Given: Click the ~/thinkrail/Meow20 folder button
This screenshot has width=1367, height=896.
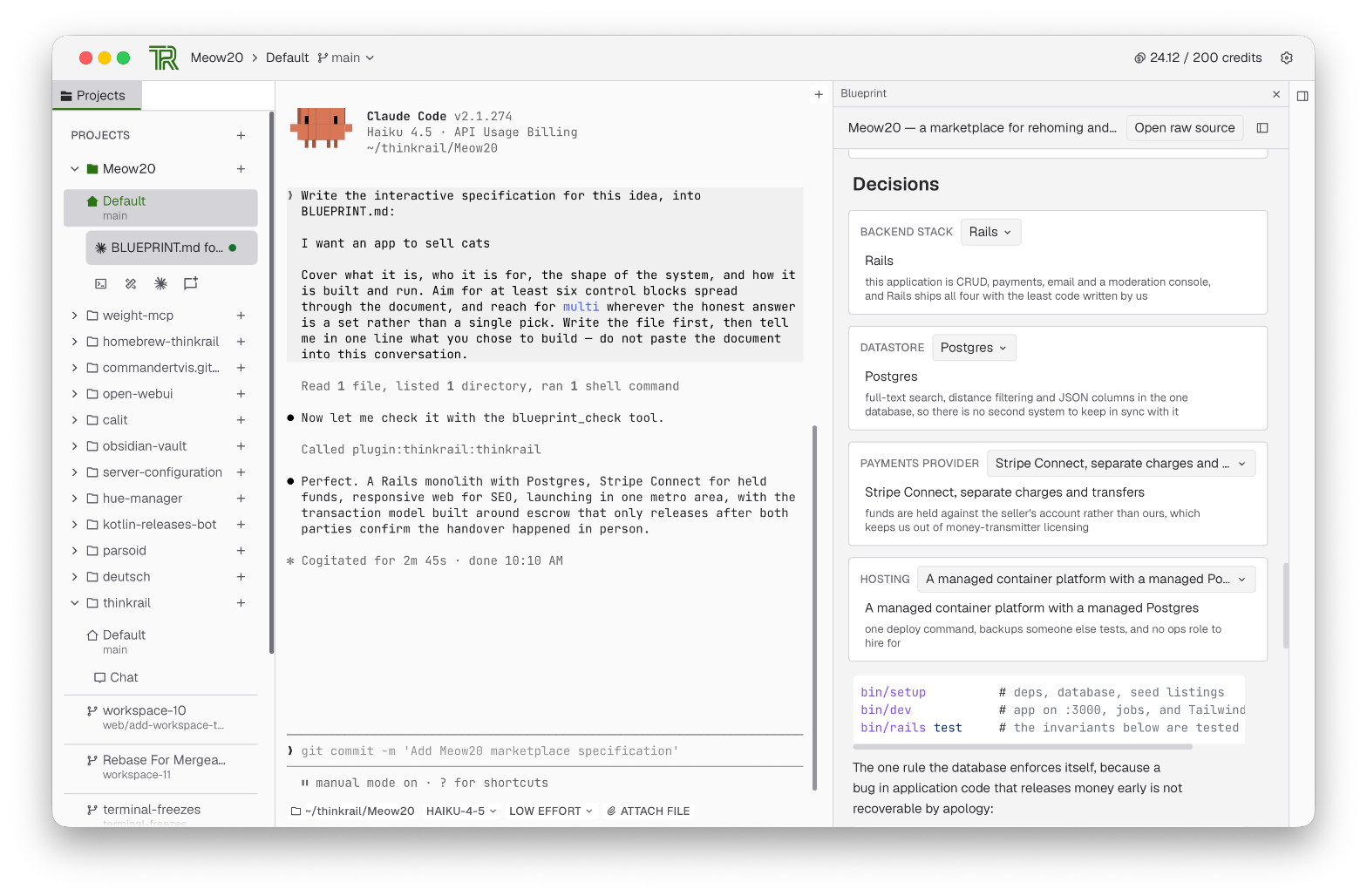Looking at the screenshot, I should click(x=352, y=811).
